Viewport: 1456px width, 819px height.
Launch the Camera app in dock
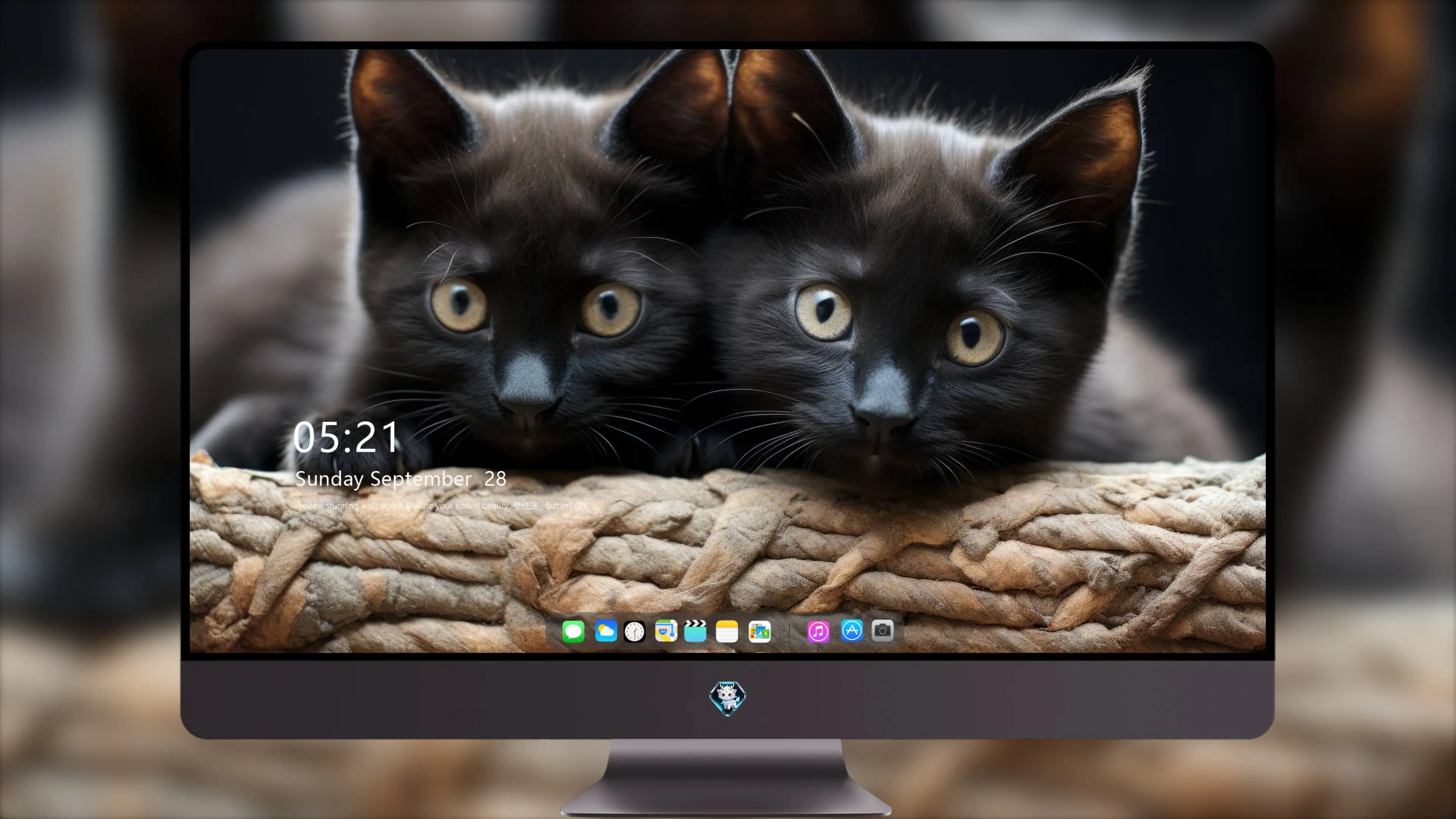click(x=882, y=630)
